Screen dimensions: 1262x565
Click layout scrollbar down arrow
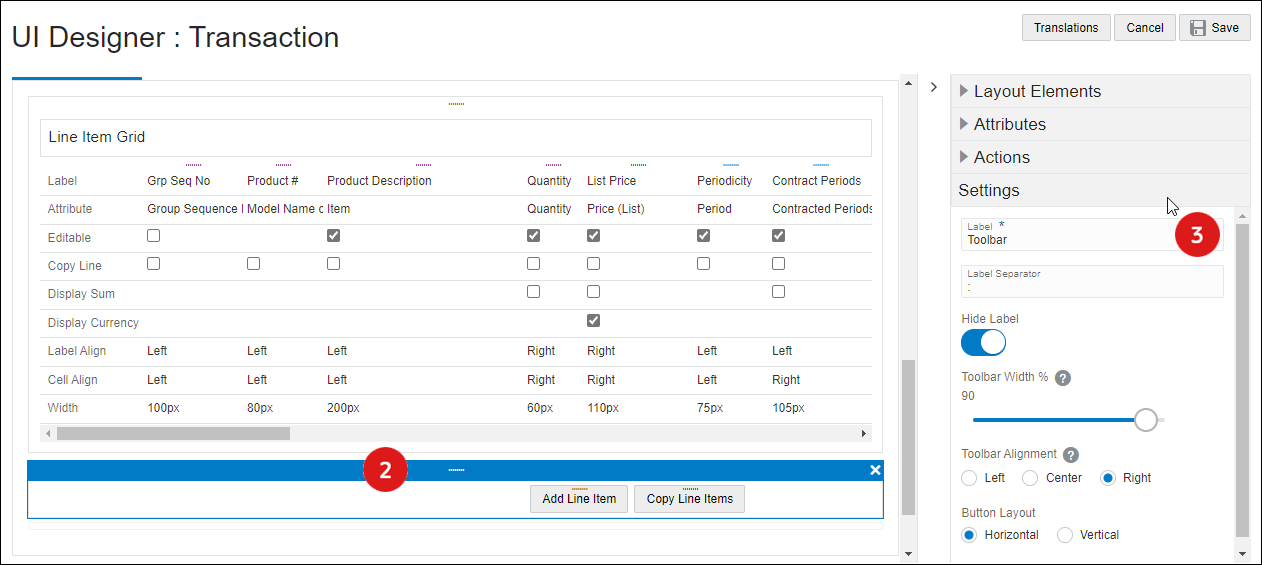pyautogui.click(x=908, y=553)
